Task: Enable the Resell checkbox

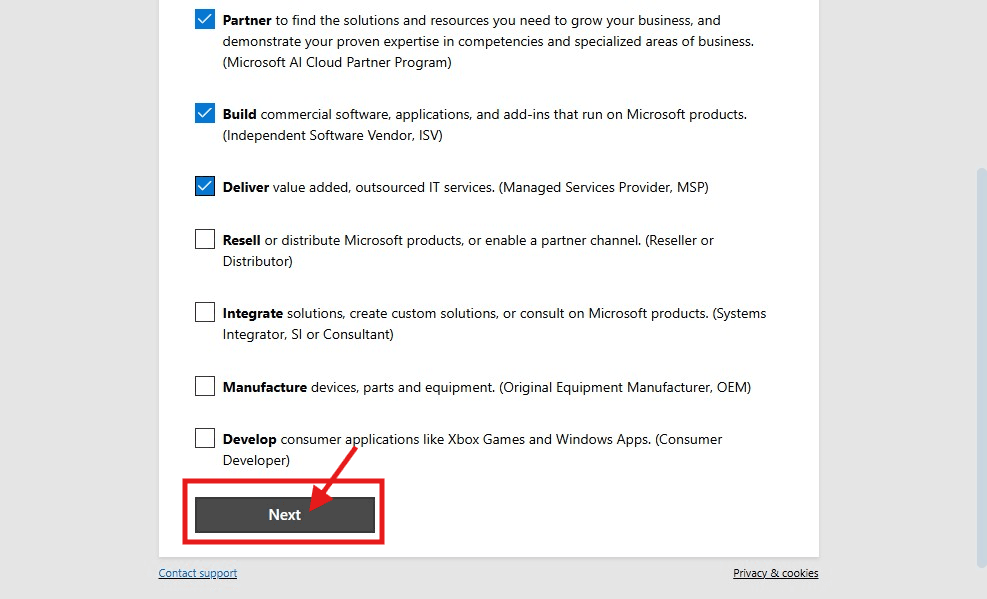Action: tap(205, 239)
